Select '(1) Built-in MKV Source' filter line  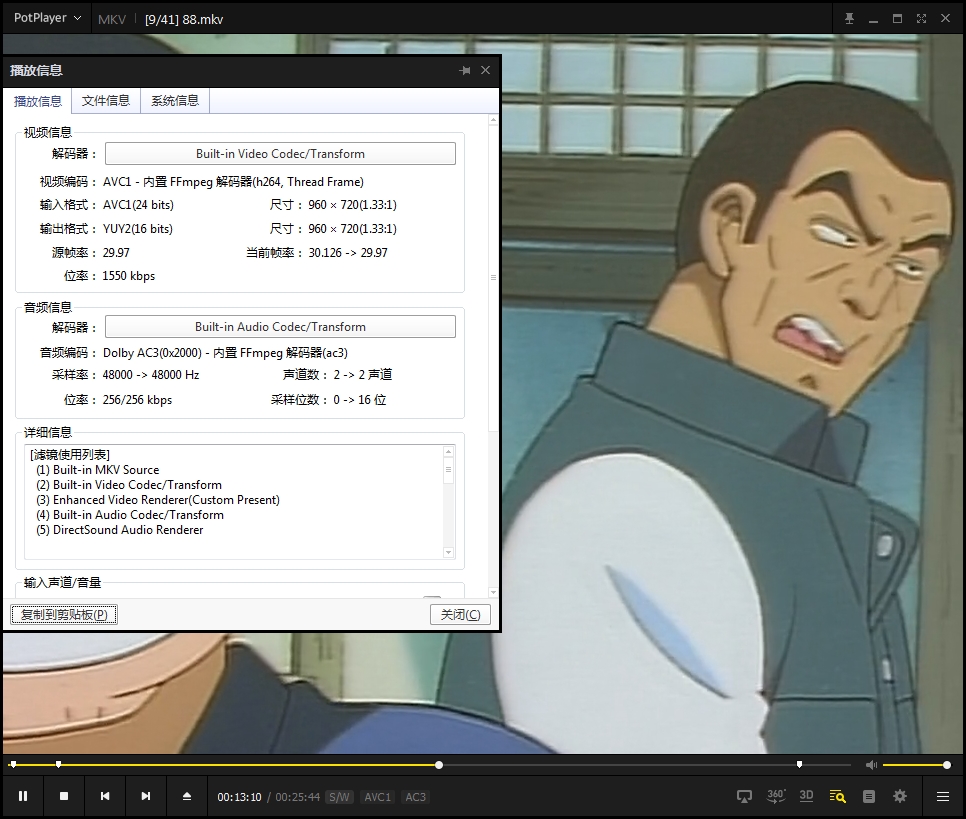pos(97,470)
